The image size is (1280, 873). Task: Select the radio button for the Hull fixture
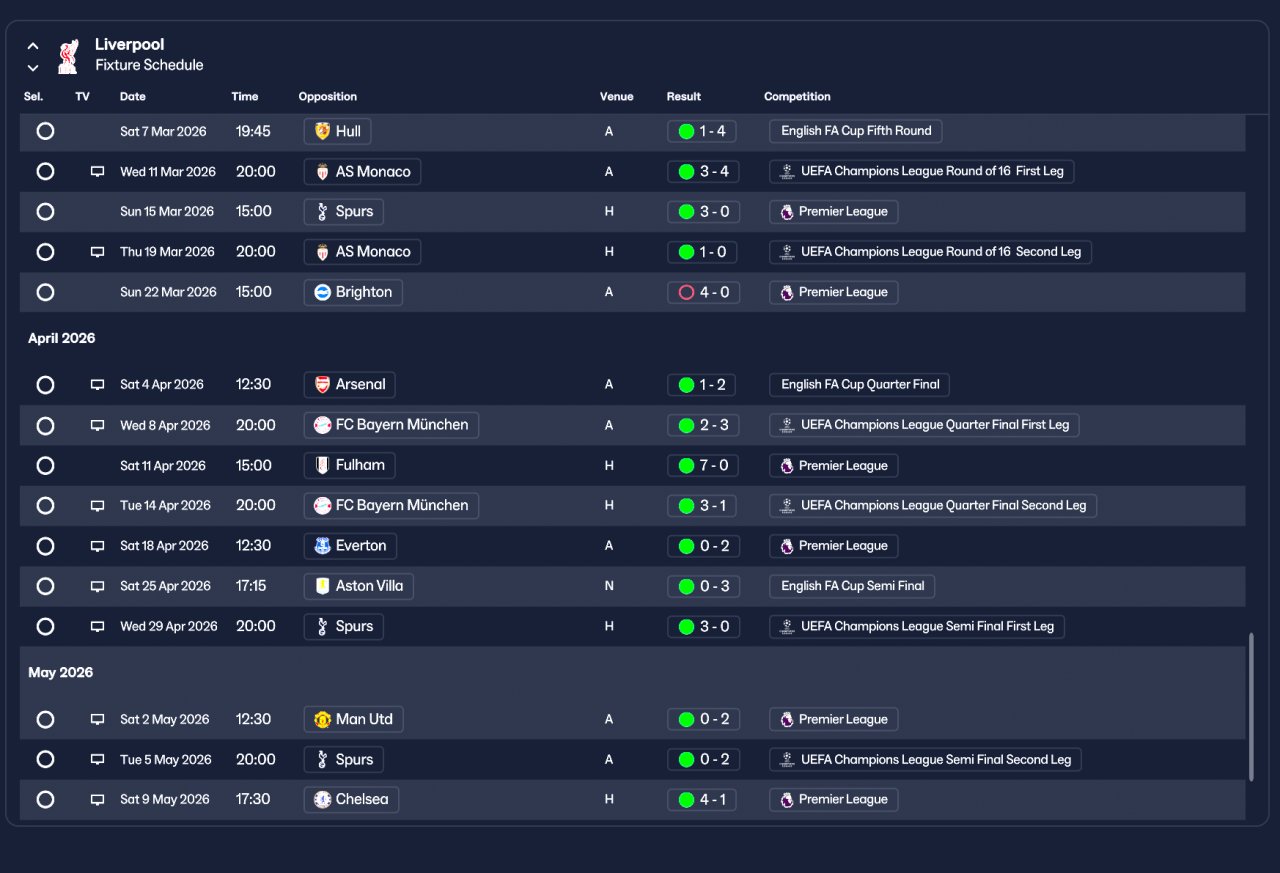45,131
